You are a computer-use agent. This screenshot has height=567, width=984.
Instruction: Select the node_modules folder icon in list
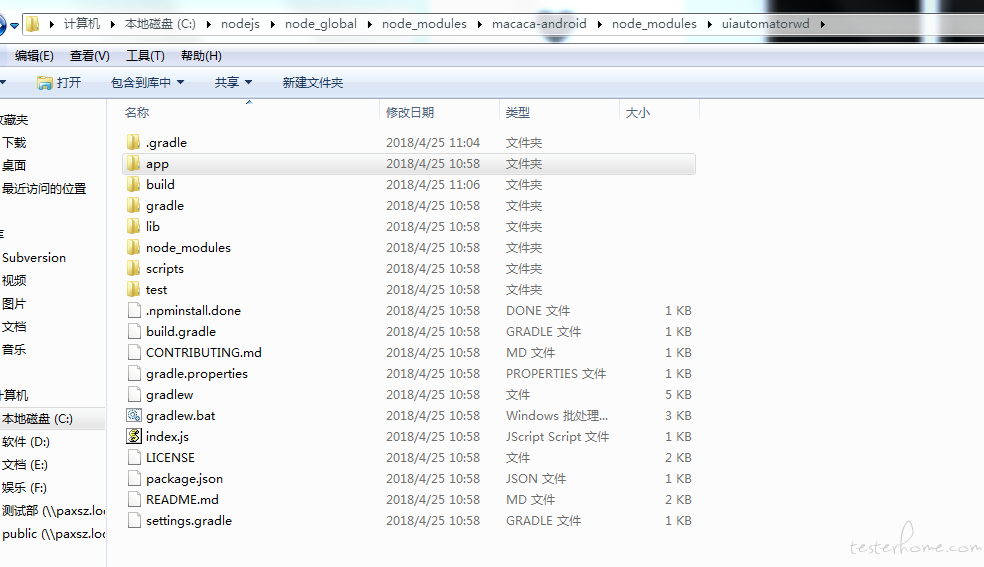[133, 248]
